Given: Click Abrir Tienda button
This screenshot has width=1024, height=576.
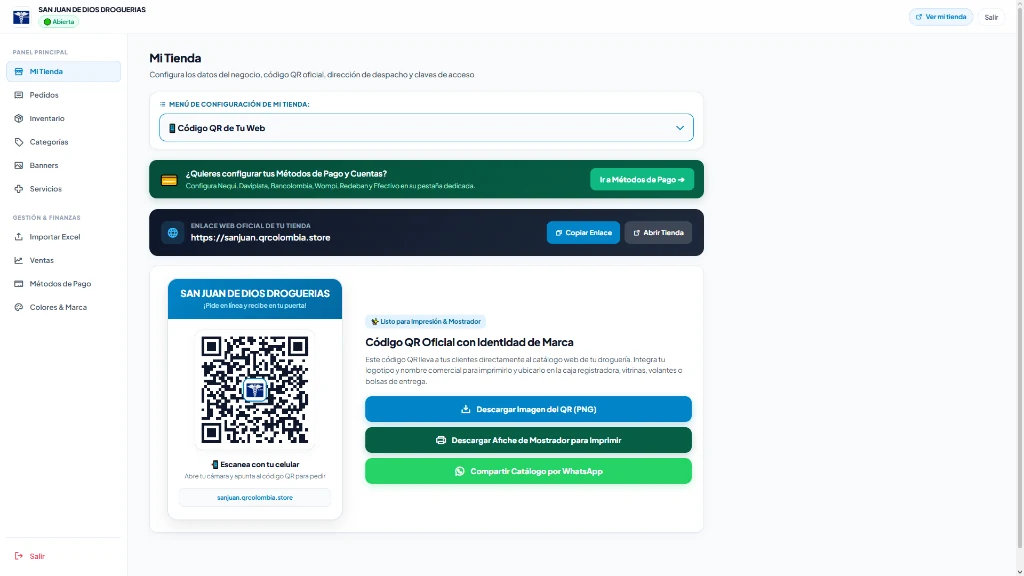Looking at the screenshot, I should point(658,232).
